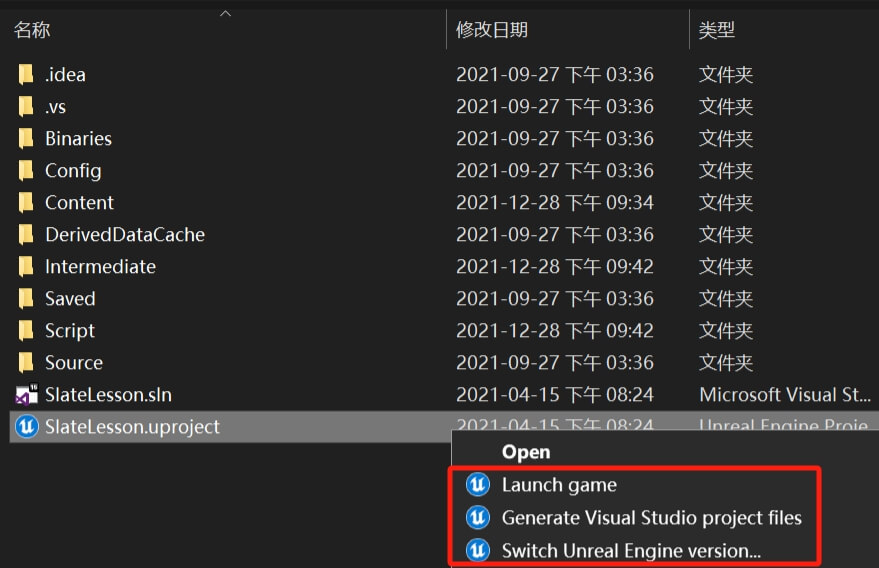Choose Generate Visual Studio project files

[x=651, y=518]
